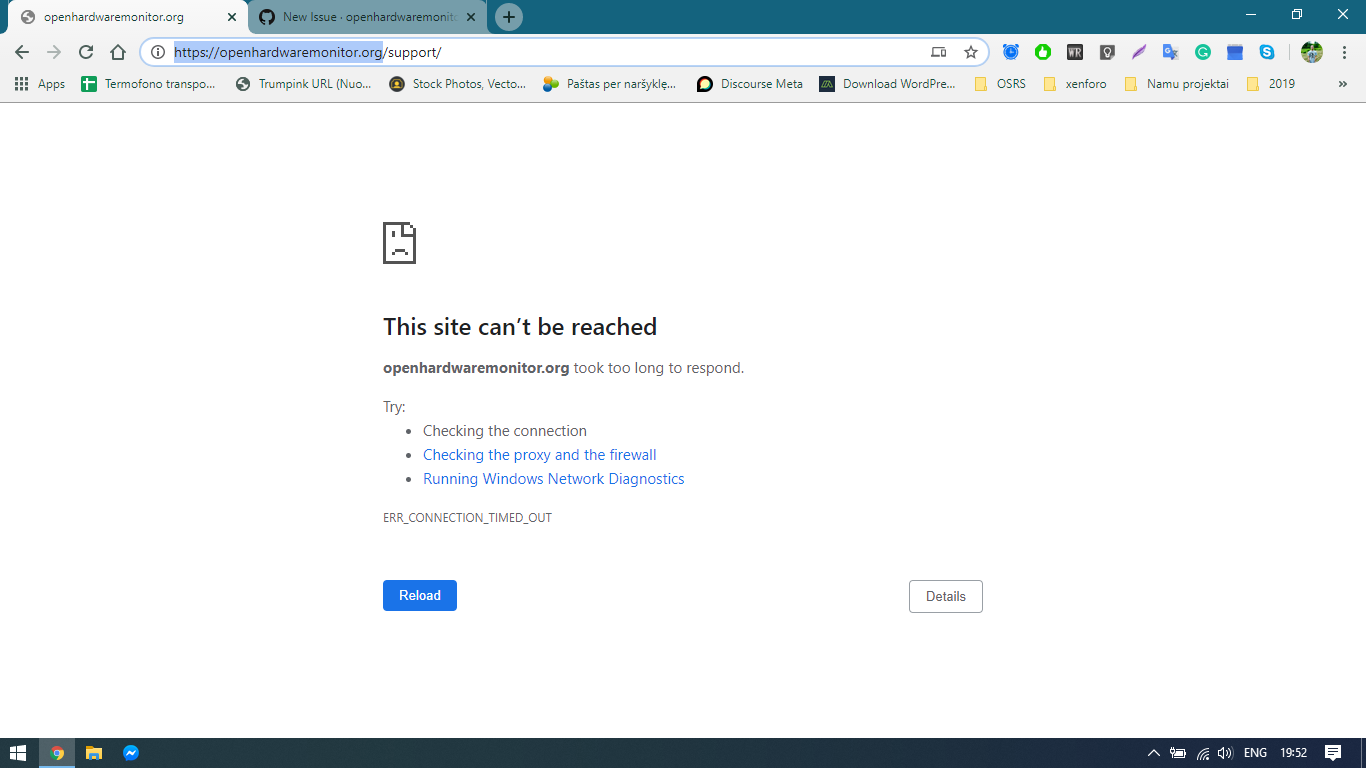Open the Skype extension

(x=1267, y=52)
